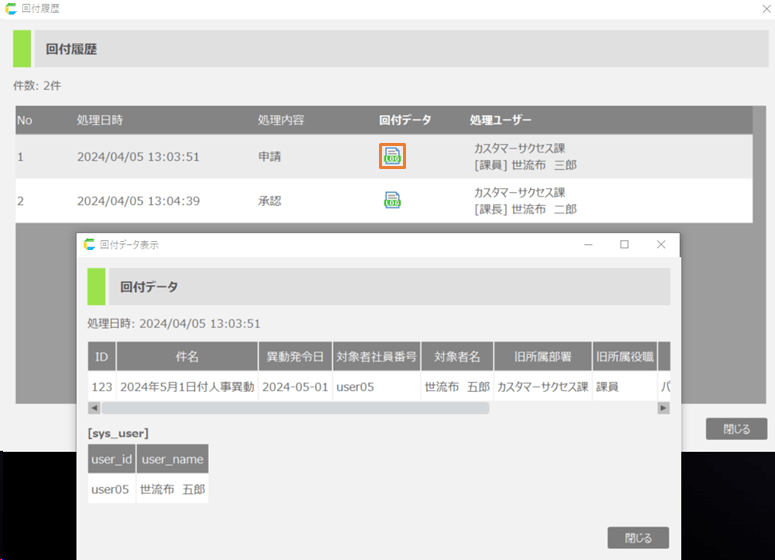The width and height of the screenshot is (775, 560).
Task: Close the 回付データ表示 dialog with X
Action: point(660,244)
